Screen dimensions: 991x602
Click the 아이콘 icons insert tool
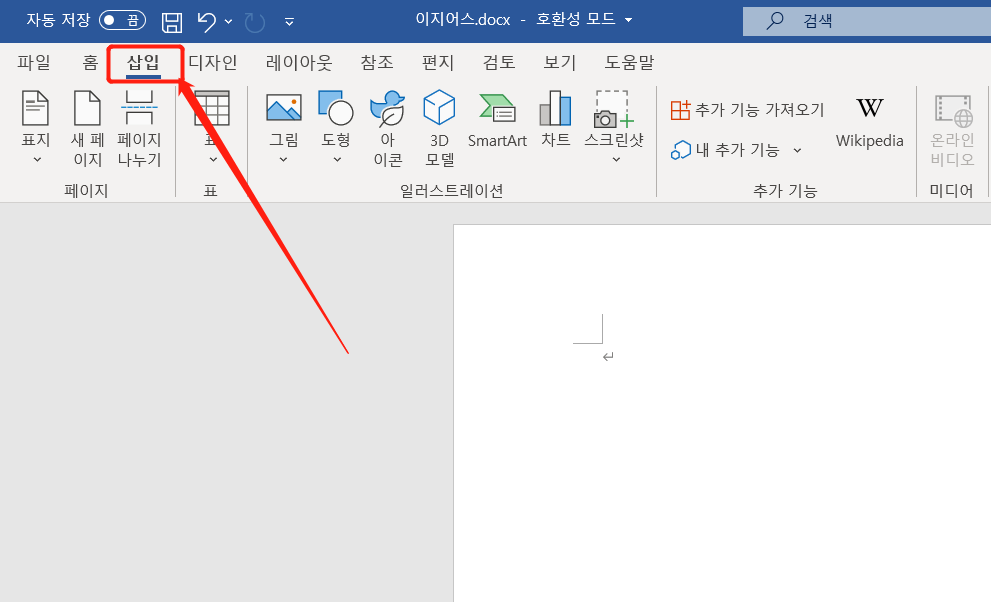tap(387, 125)
